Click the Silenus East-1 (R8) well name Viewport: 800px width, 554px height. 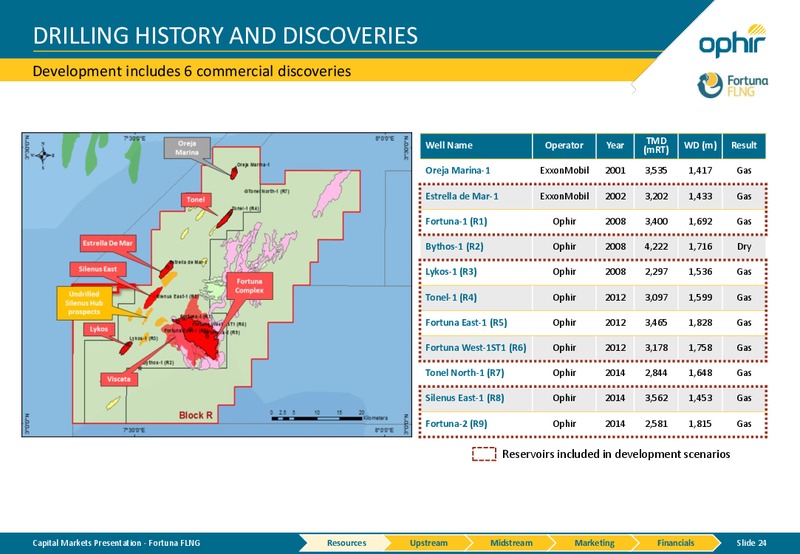(x=464, y=398)
